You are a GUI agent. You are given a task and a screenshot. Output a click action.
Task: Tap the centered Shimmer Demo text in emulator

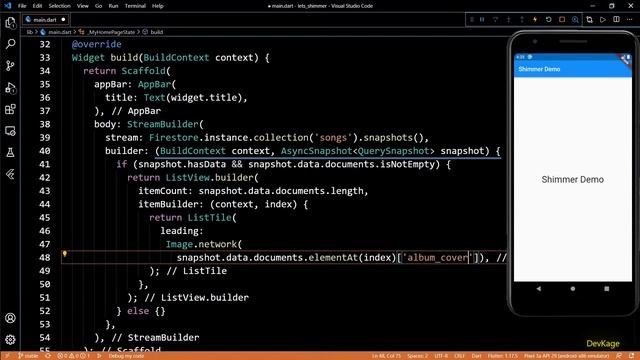(x=573, y=180)
